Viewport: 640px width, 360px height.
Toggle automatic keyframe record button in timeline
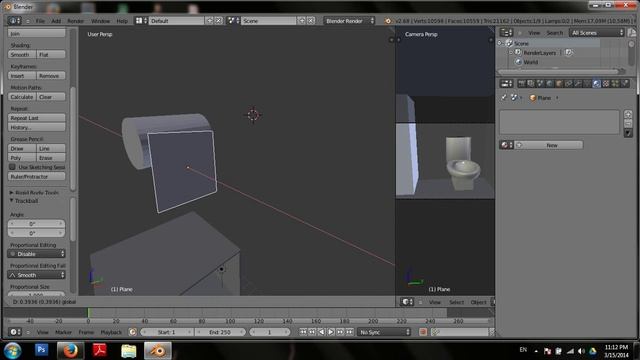pos(423,332)
